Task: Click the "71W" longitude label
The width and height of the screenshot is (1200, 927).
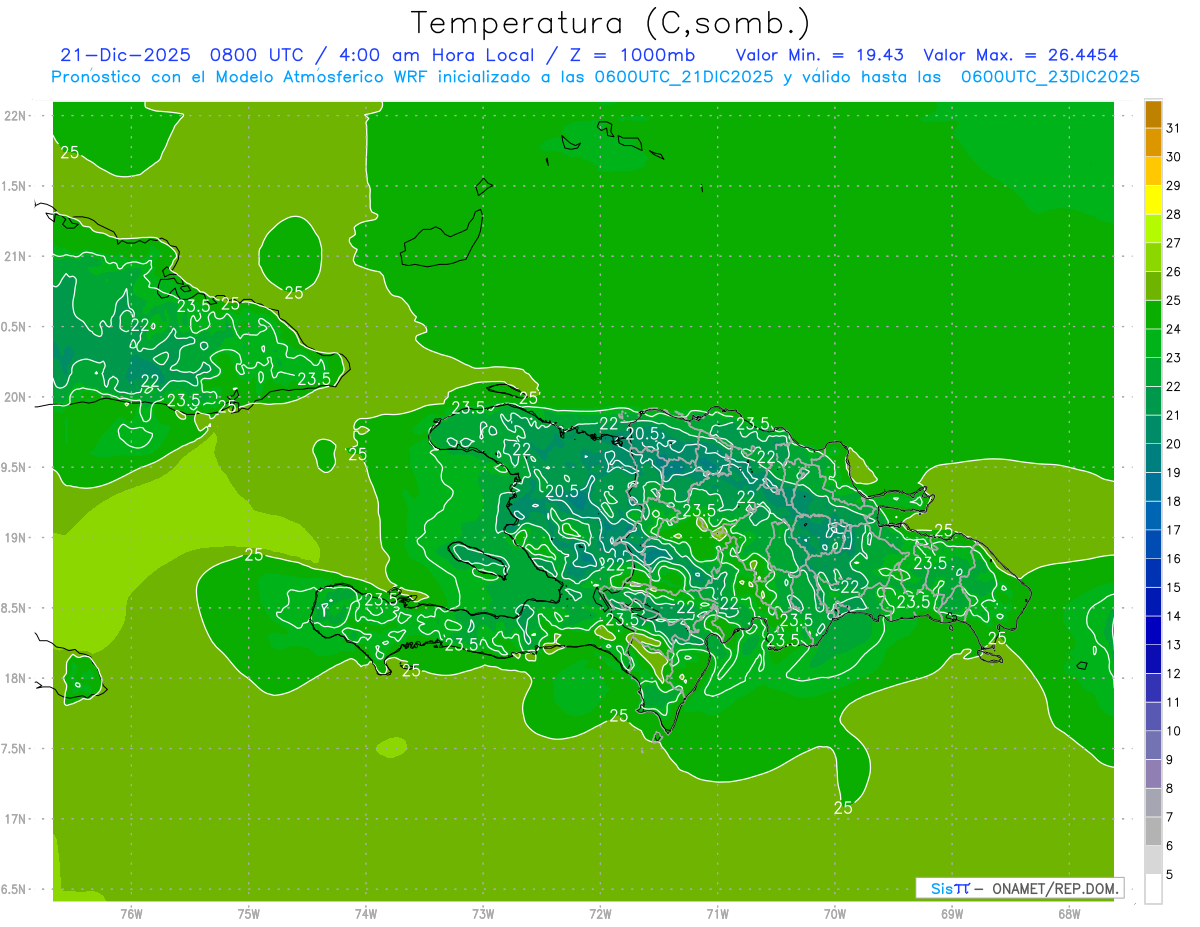Action: tap(717, 913)
